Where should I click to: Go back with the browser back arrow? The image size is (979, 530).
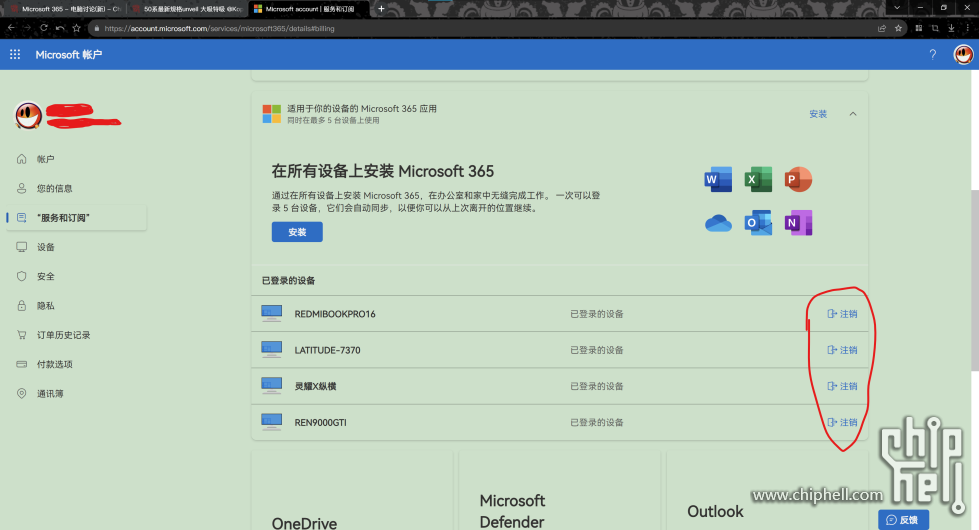point(11,28)
